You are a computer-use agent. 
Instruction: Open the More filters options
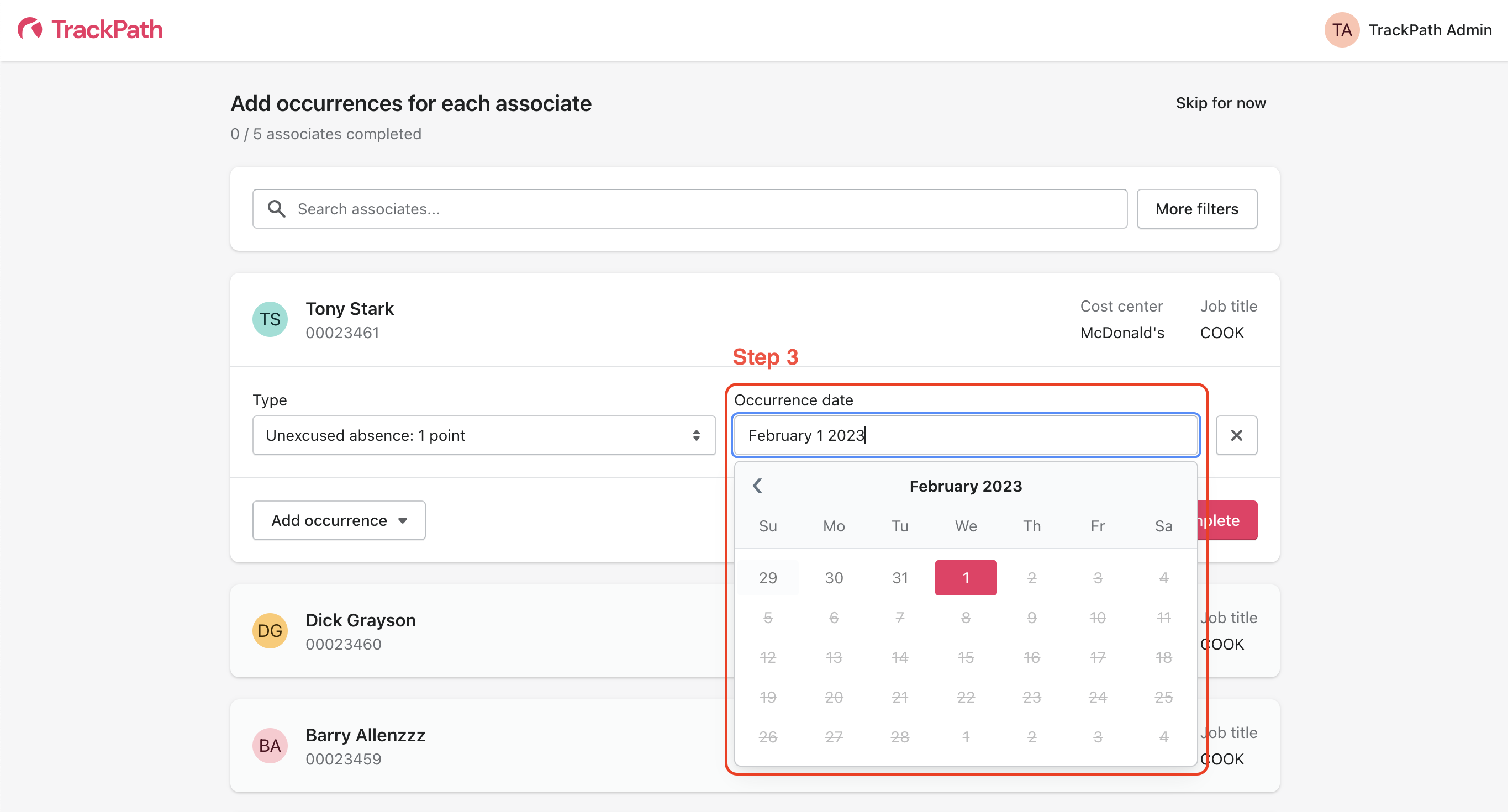click(x=1196, y=209)
